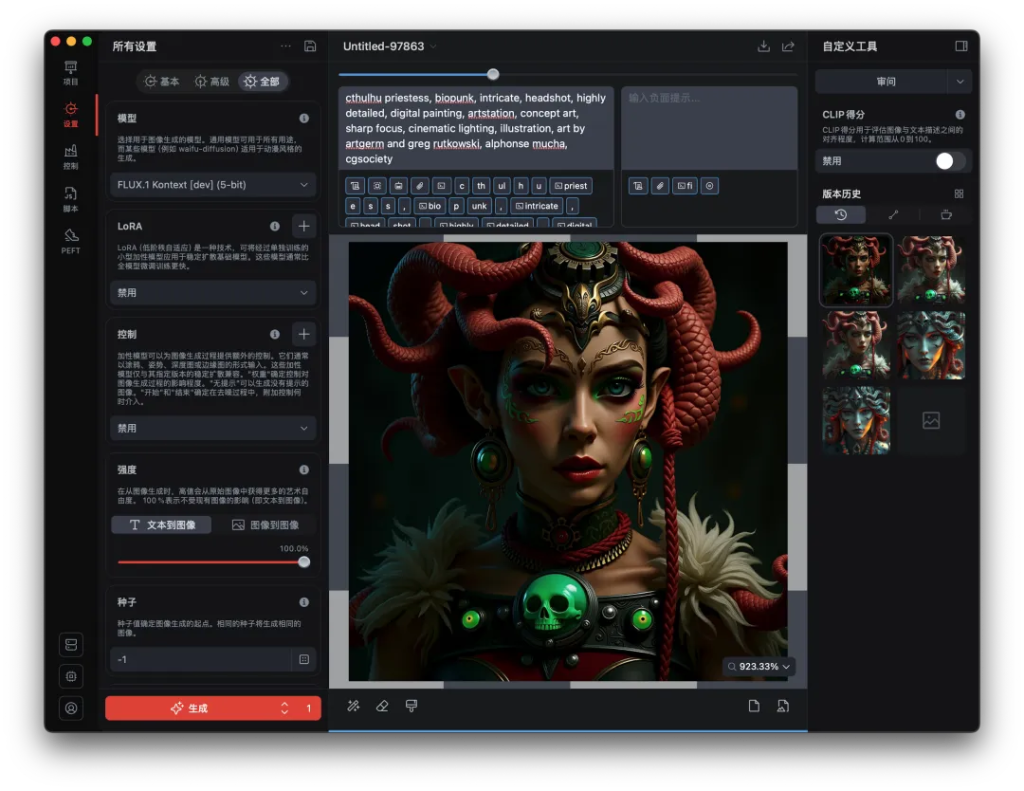1024x791 pixels.
Task: Click the seed value field showing -1
Action: click(202, 660)
